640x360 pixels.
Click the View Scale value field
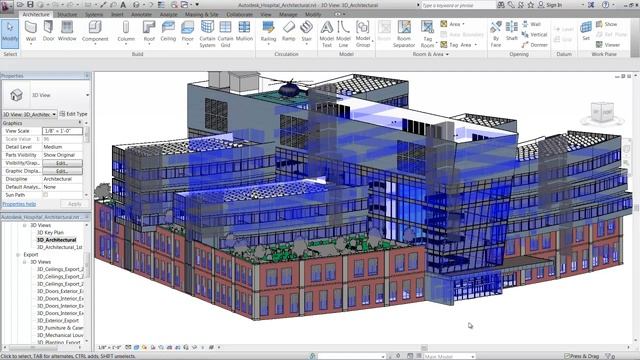tap(62, 131)
